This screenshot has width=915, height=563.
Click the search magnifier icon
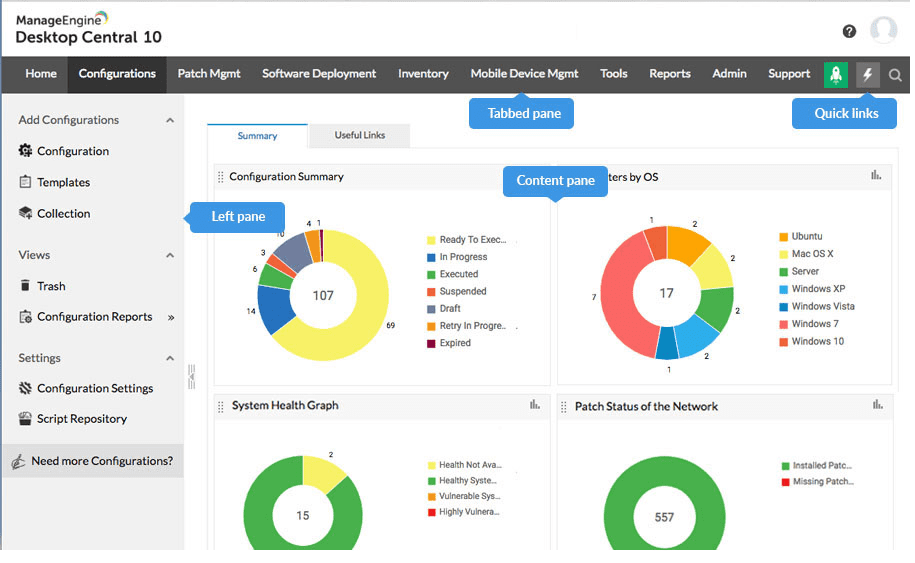tap(895, 74)
